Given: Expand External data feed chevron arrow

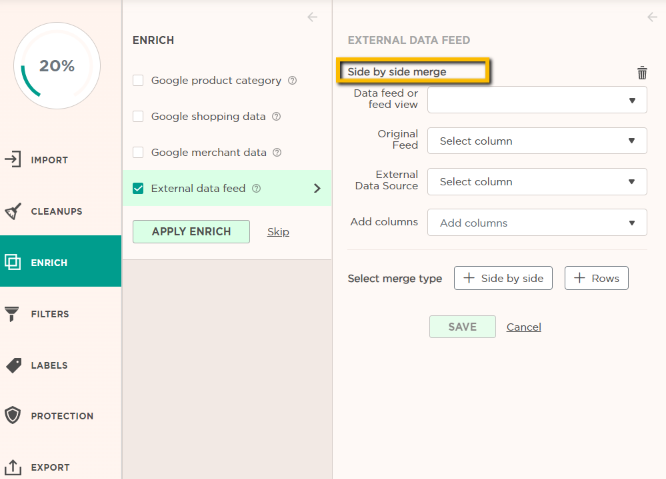Looking at the screenshot, I should point(317,188).
